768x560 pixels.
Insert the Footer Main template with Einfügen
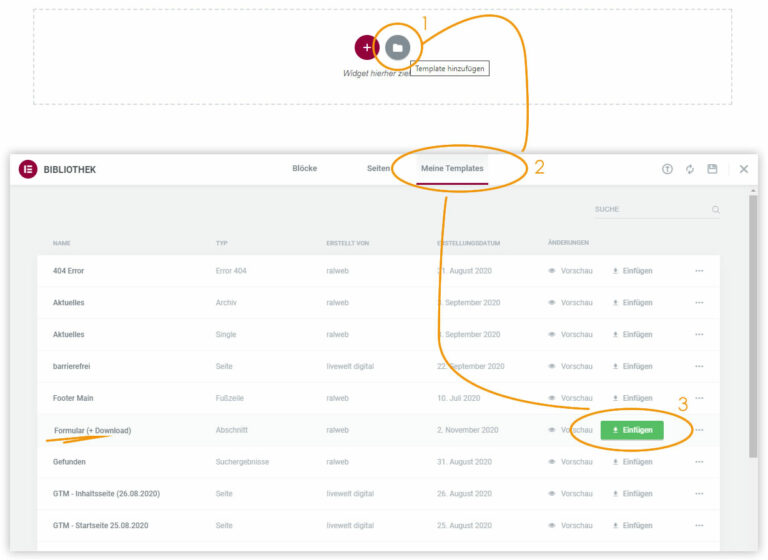coord(632,398)
